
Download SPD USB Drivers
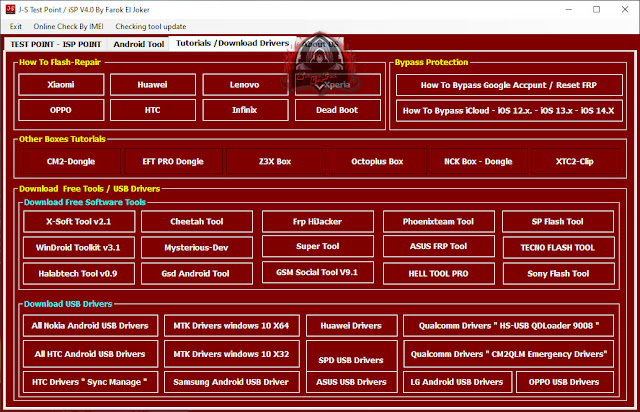(351, 356)
